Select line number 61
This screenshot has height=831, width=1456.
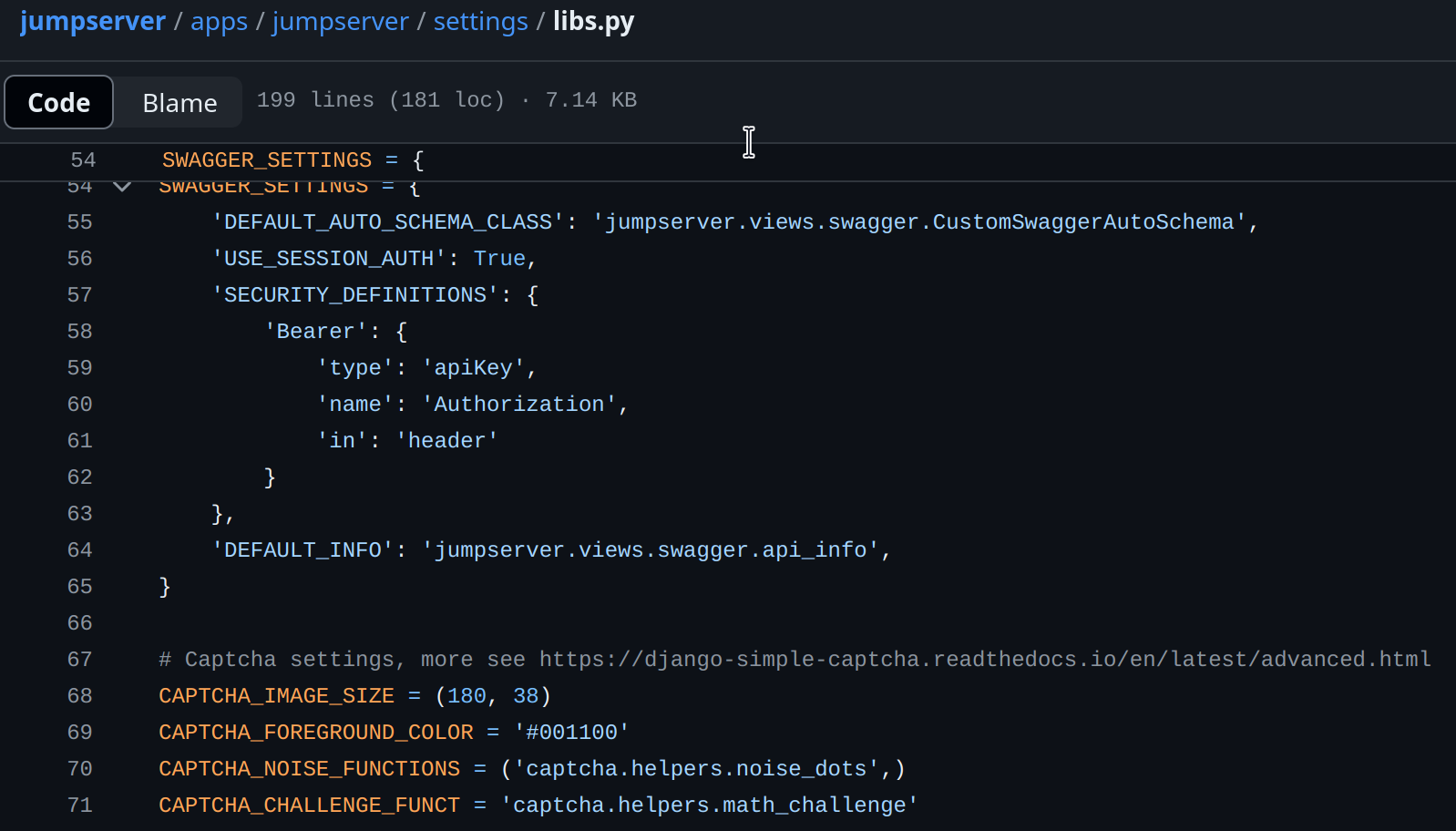(x=80, y=441)
